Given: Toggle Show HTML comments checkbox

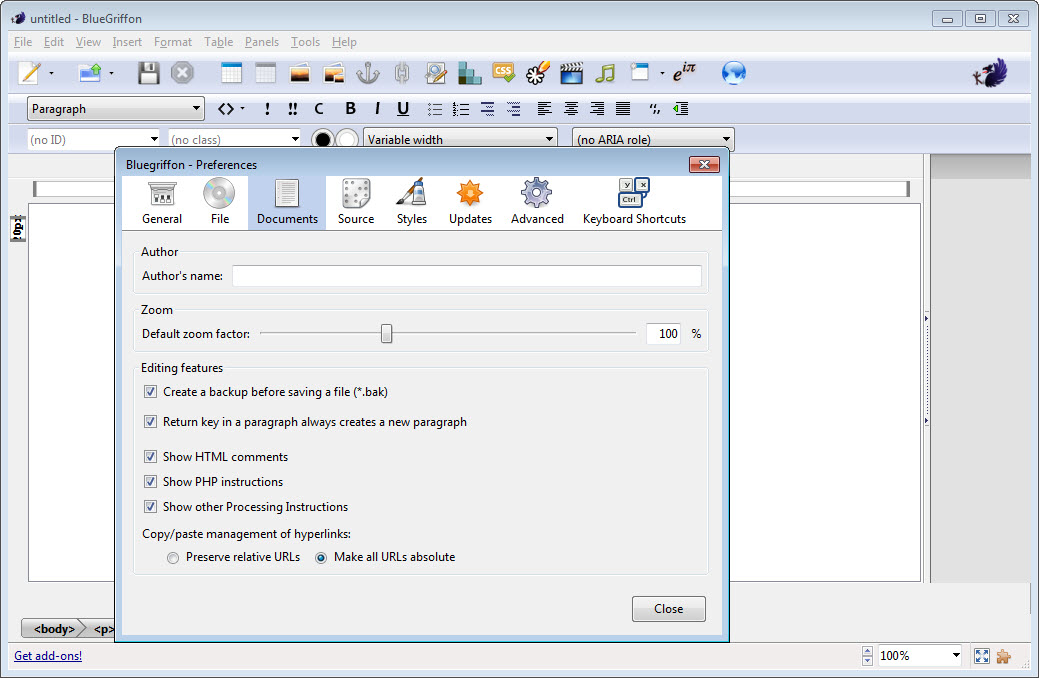Looking at the screenshot, I should click(151, 457).
